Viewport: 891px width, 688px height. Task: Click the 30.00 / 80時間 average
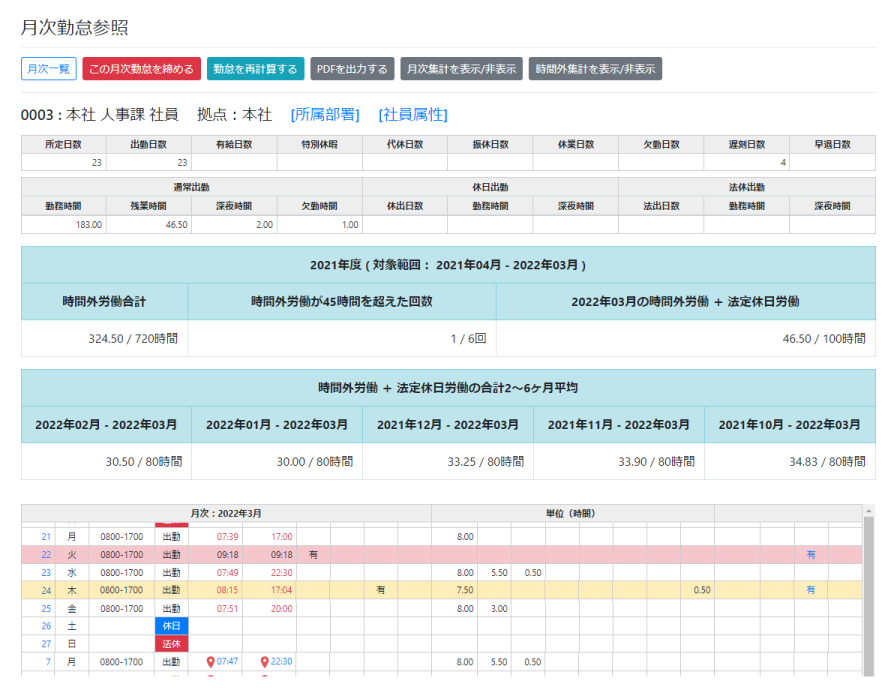click(x=315, y=462)
